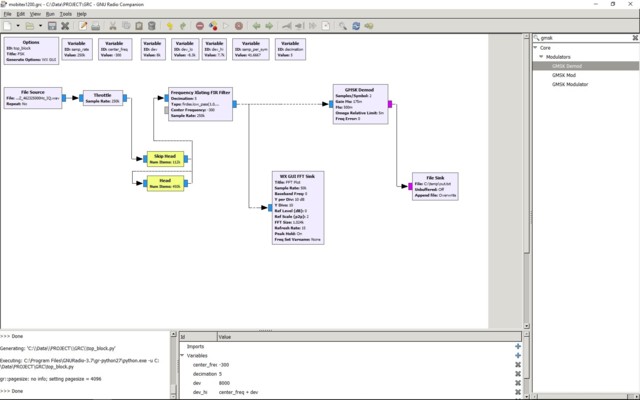Save the flow graph with floppy icon
The image size is (640, 400).
pos(52,26)
